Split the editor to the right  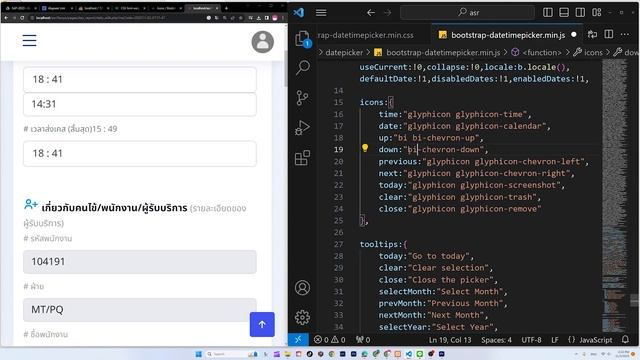coord(609,35)
